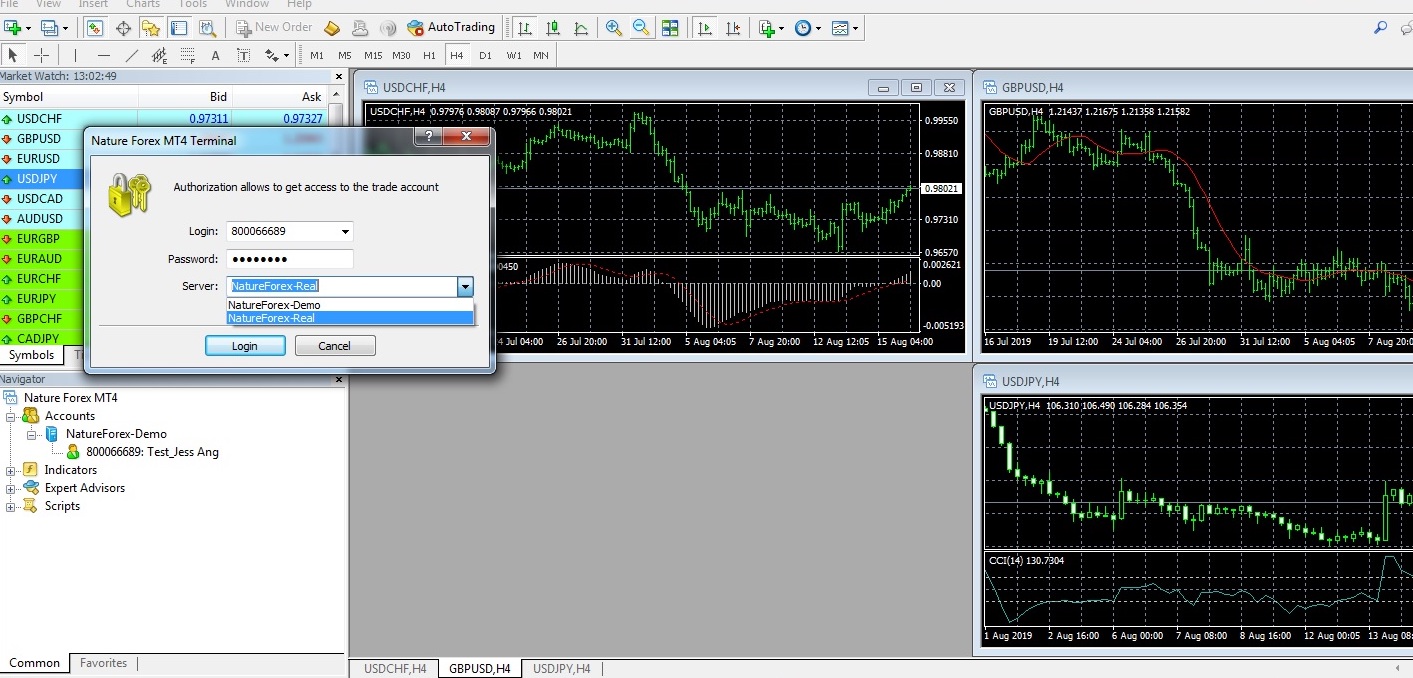The image size is (1413, 678).
Task: Select account 800066689: Test_Jess Ang
Action: click(152, 452)
